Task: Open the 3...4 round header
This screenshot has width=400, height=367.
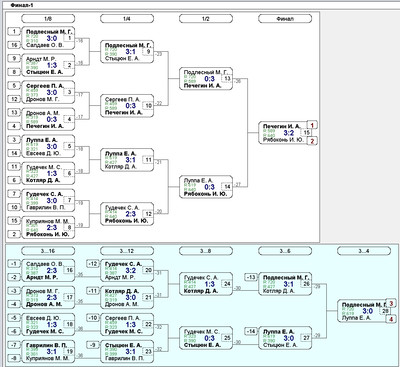Action: pyautogui.click(x=364, y=251)
